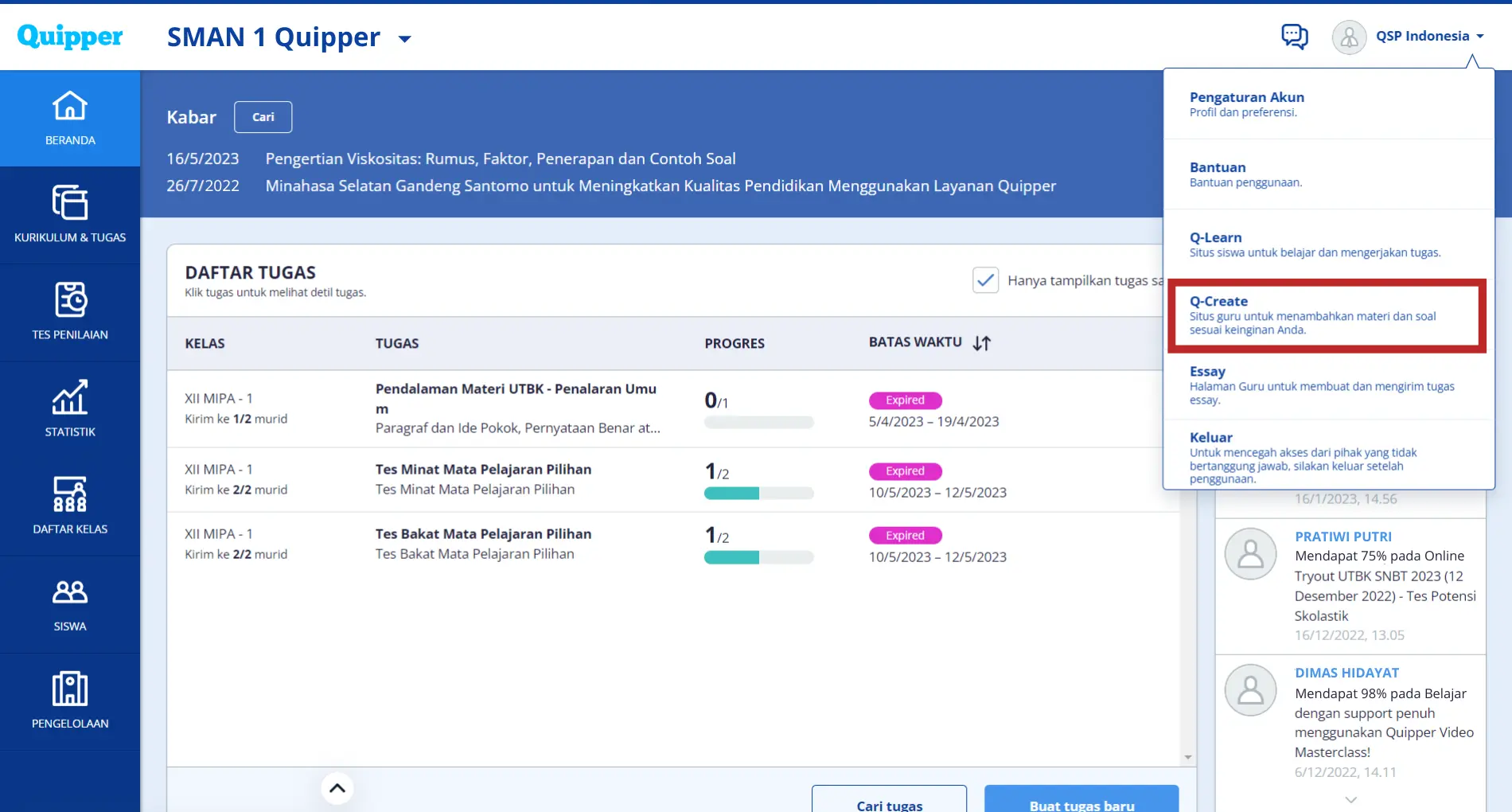Click Expired badge on Pendalaman Materi row
This screenshot has width=1512, height=812.
(905, 400)
